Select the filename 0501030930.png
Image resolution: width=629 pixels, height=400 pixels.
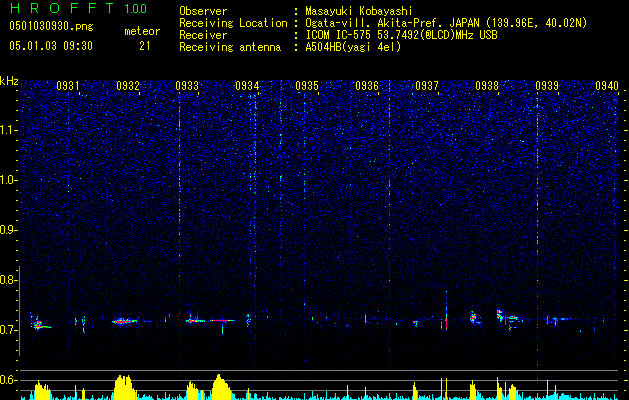51,27
